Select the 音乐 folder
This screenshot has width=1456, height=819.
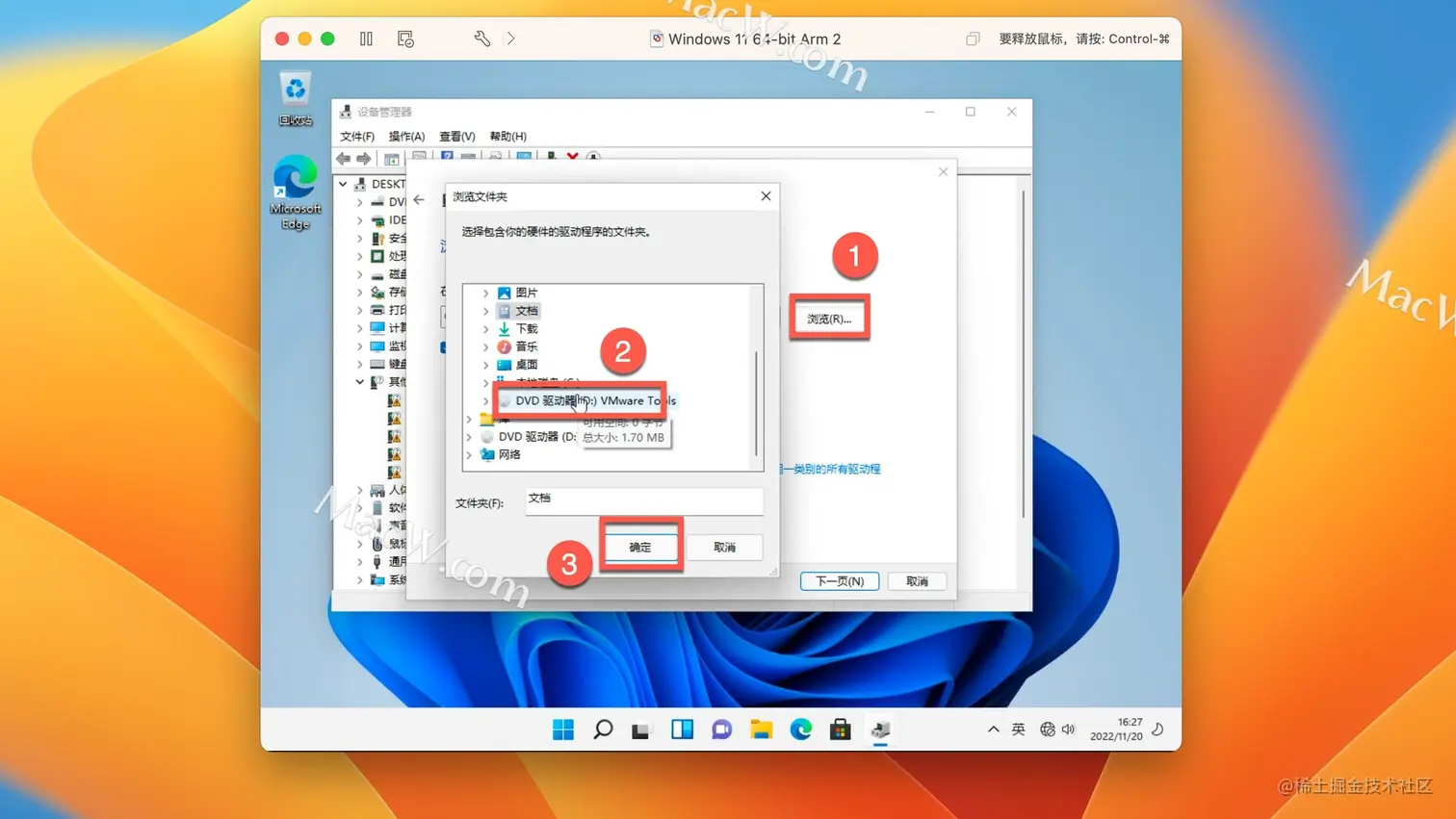518,346
